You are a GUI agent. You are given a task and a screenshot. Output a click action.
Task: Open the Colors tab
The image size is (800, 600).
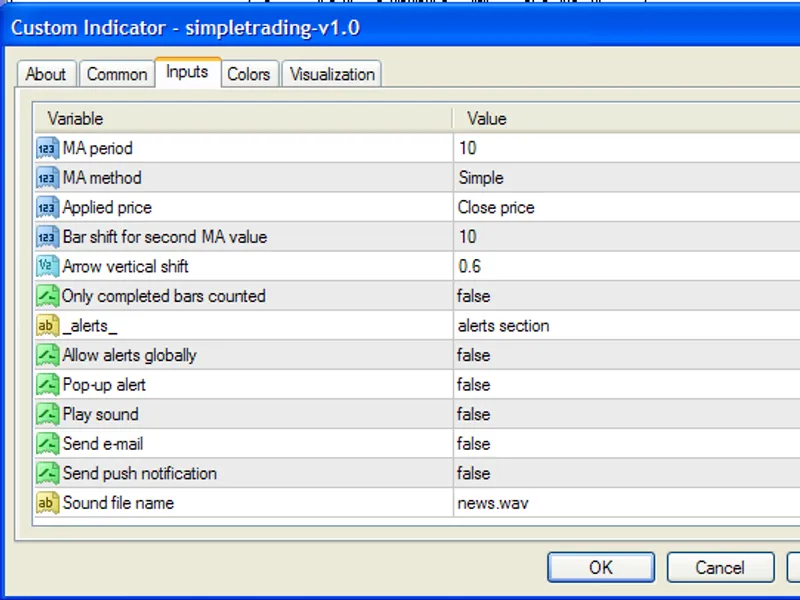coord(248,74)
